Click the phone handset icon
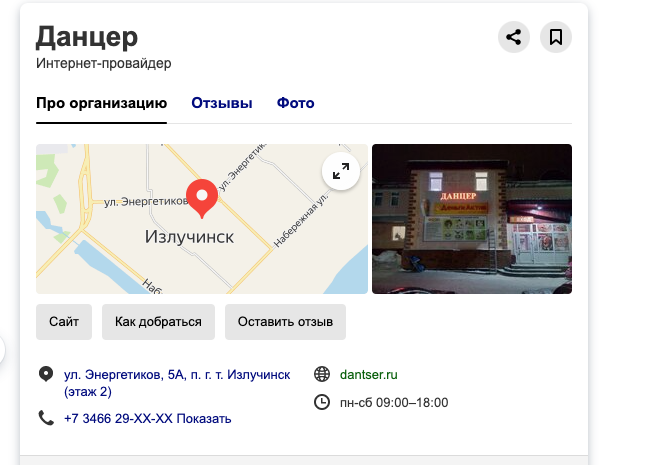 tap(46, 418)
